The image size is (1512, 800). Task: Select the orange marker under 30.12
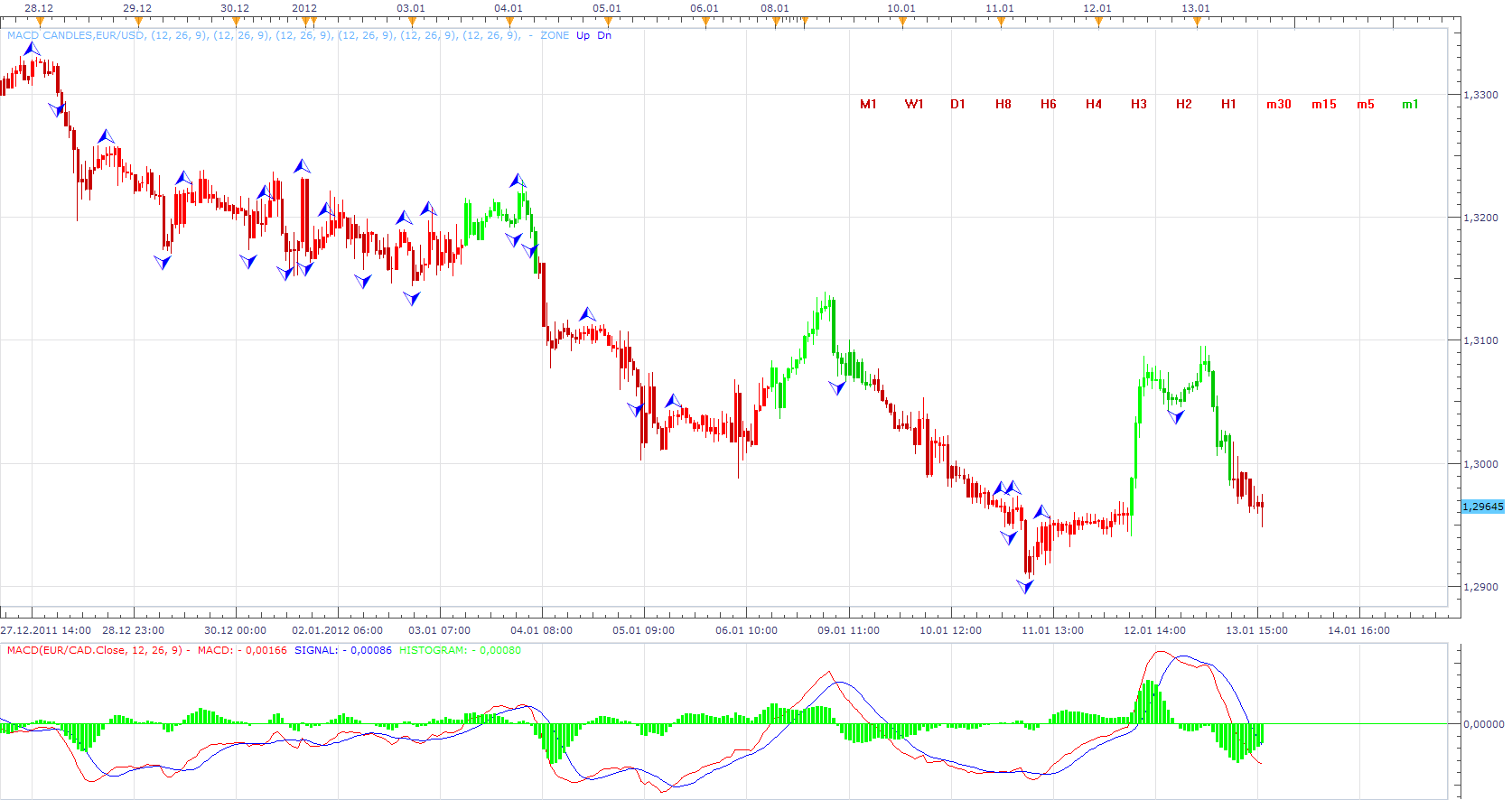236,22
